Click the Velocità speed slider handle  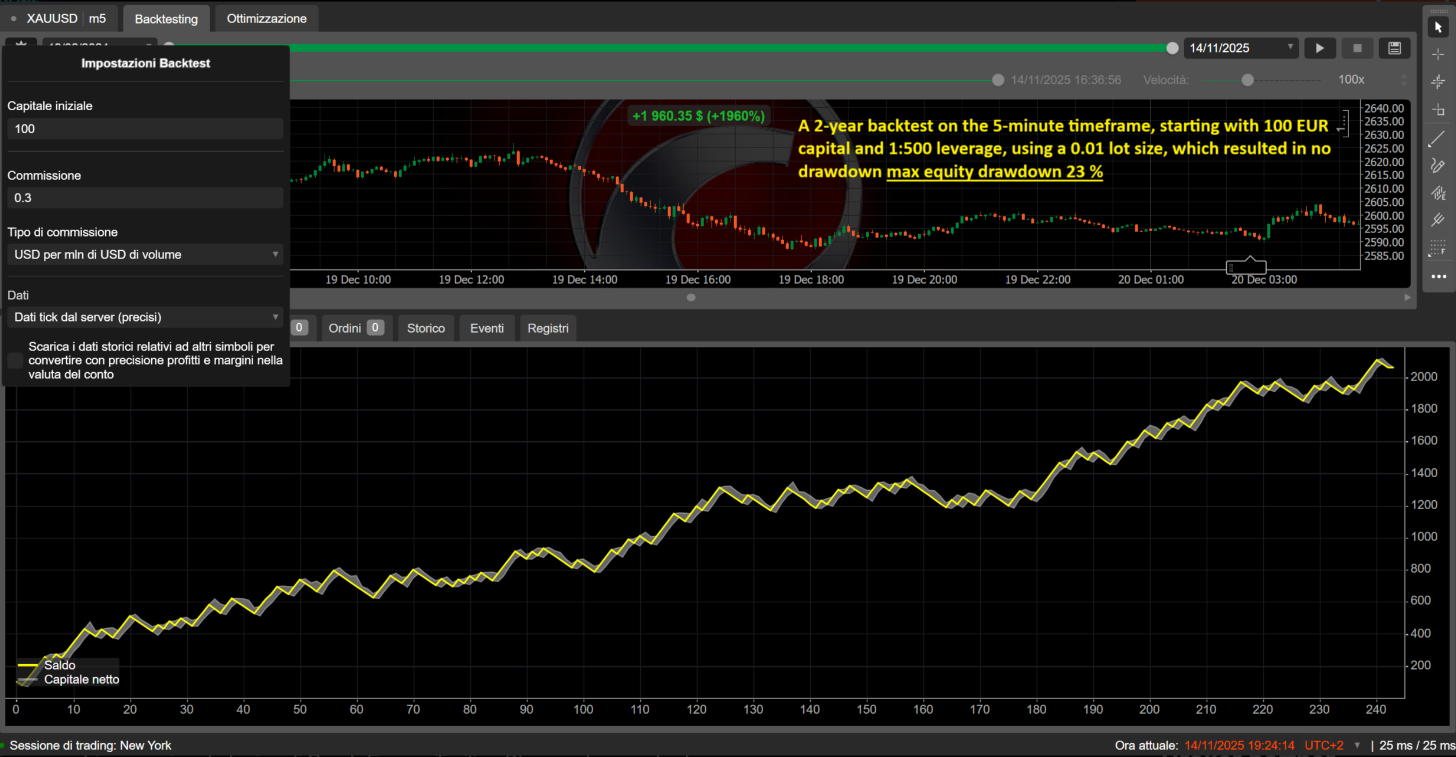click(1247, 79)
